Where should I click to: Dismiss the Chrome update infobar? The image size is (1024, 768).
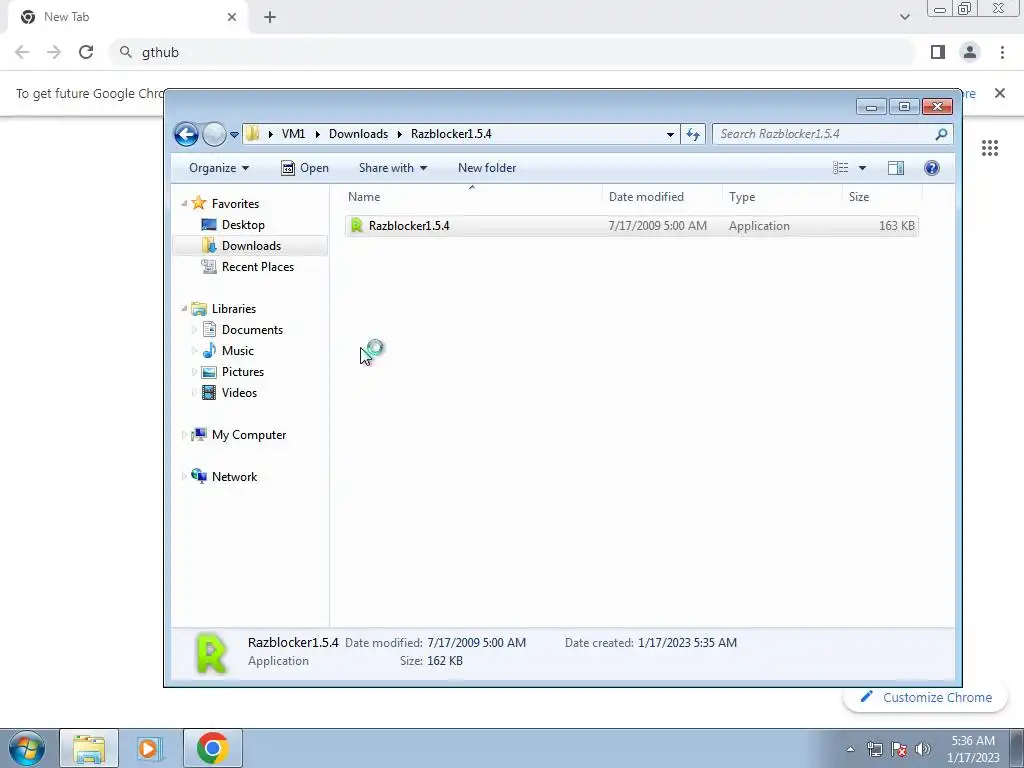1000,93
